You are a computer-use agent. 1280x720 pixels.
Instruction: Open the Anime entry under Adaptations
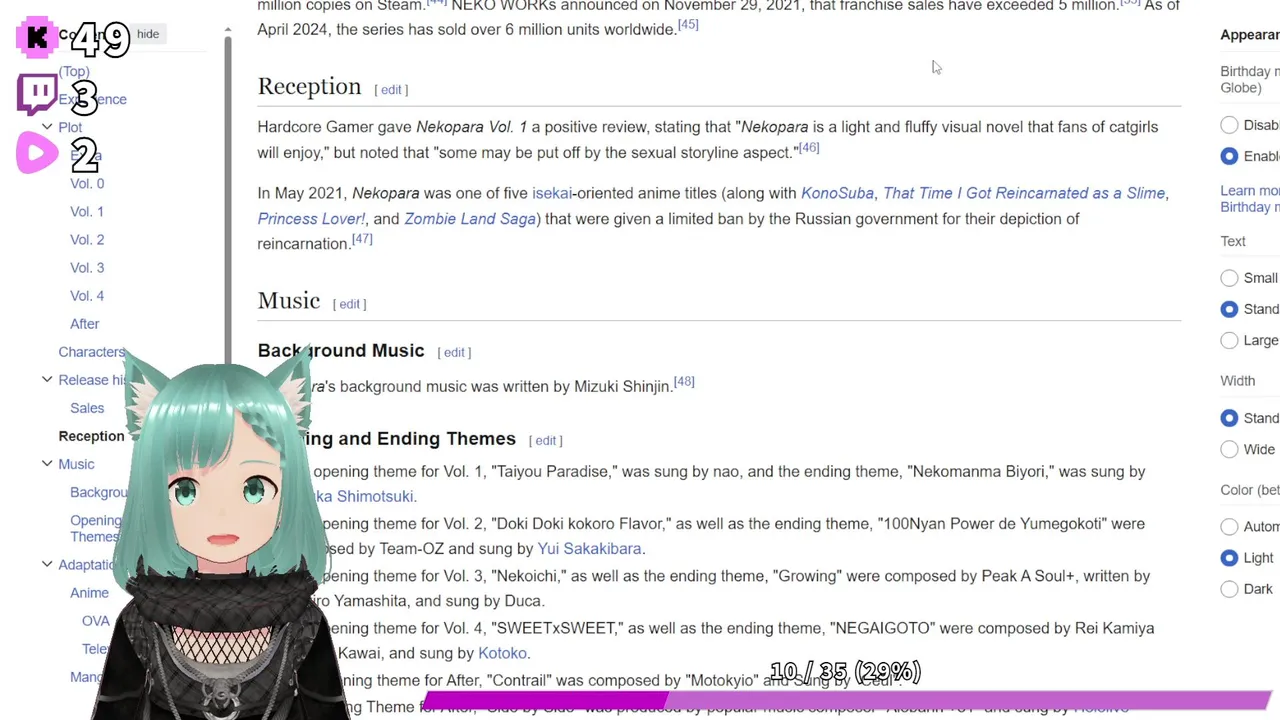pos(89,593)
